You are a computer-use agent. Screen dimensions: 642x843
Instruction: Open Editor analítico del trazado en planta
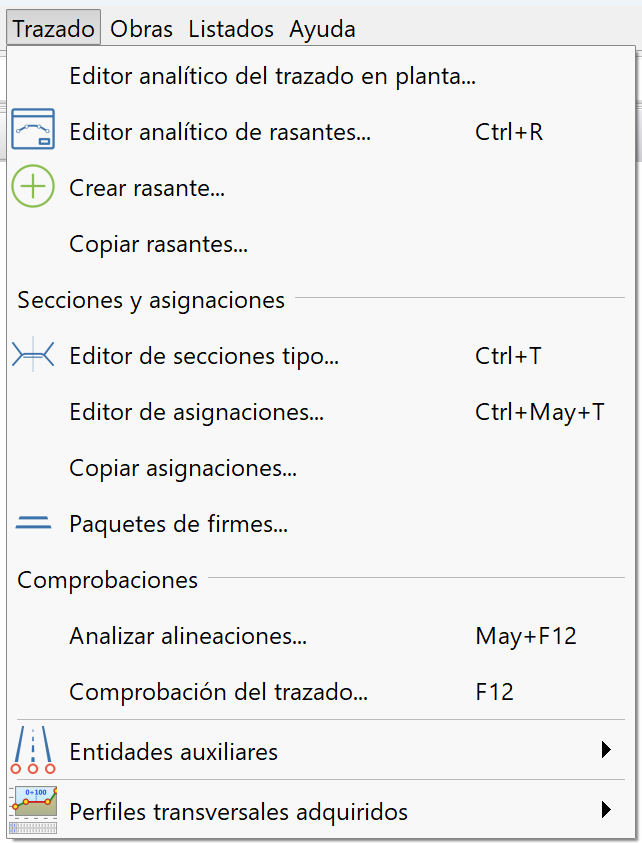[270, 75]
